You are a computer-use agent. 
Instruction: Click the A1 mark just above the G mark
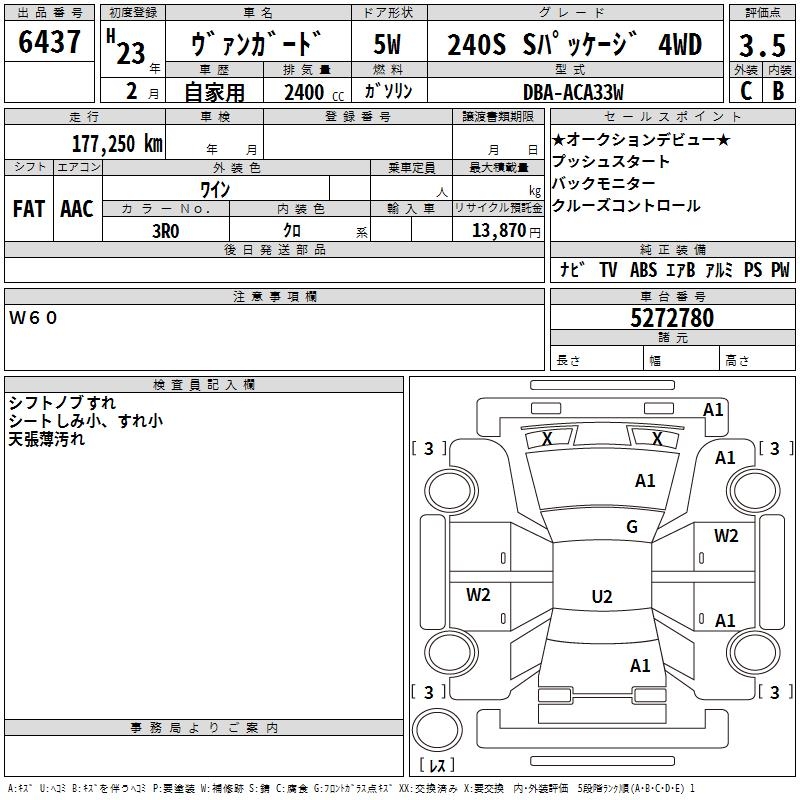tap(645, 481)
